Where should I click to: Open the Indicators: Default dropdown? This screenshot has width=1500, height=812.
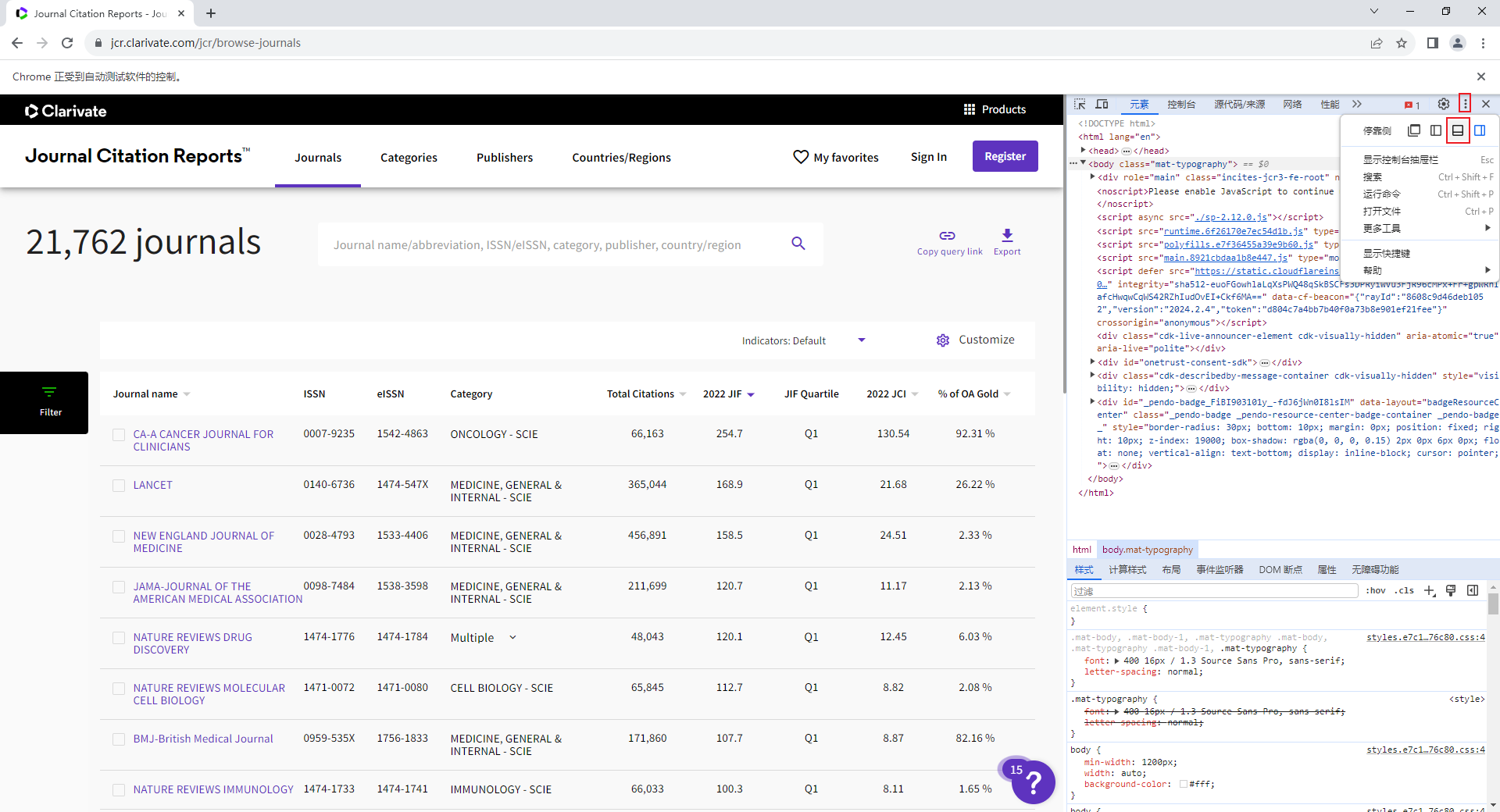pyautogui.click(x=804, y=340)
